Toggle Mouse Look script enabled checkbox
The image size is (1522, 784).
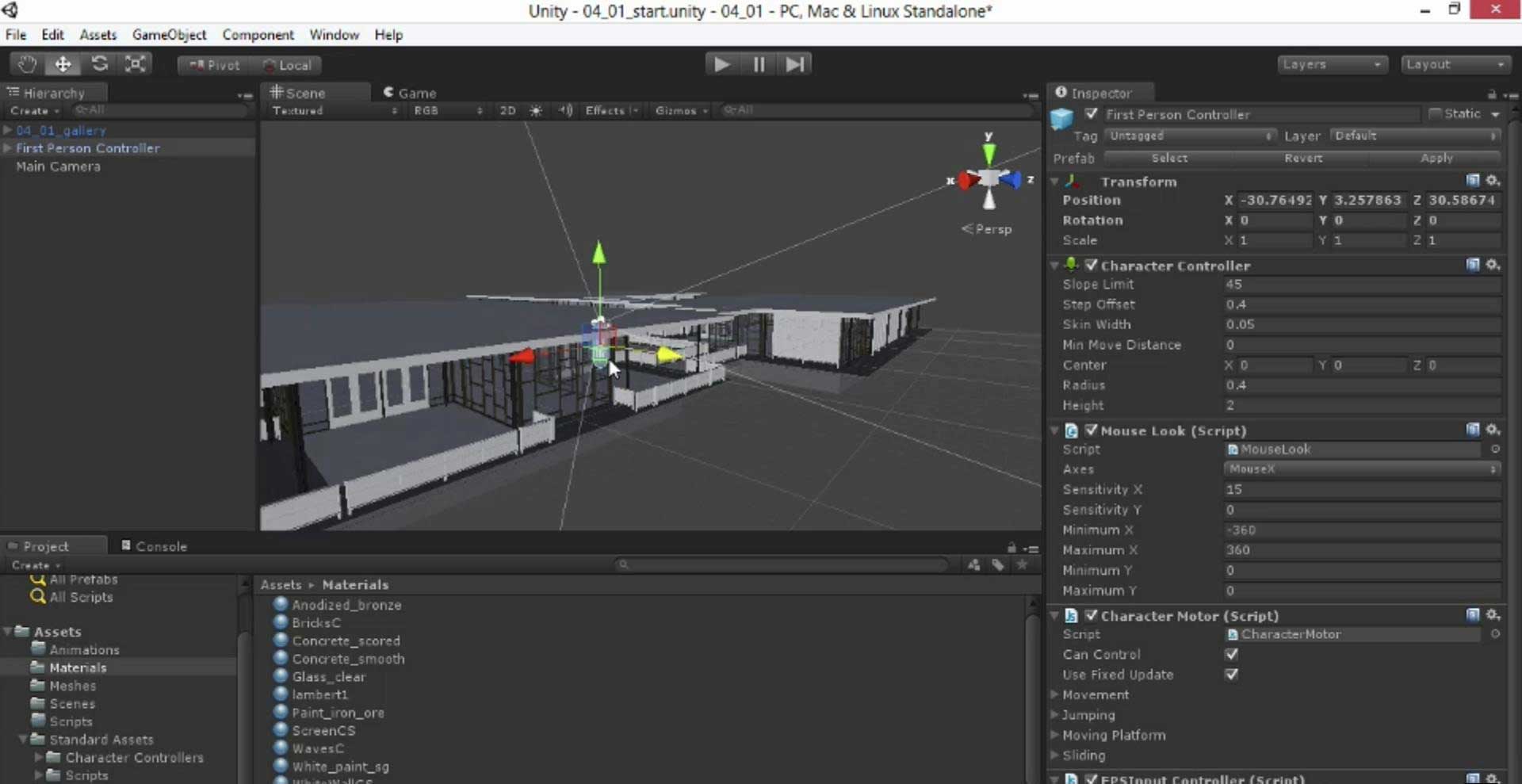click(1092, 430)
